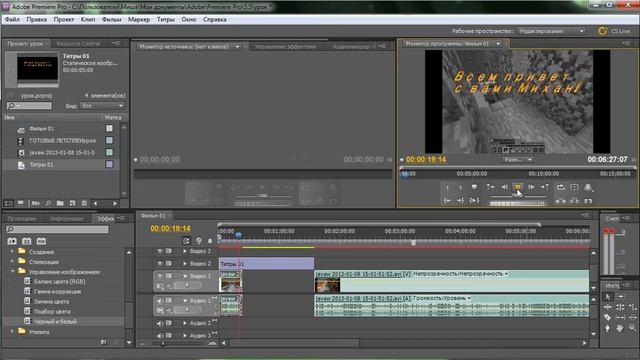Select the Zoom tool in tools panel

click(633, 328)
